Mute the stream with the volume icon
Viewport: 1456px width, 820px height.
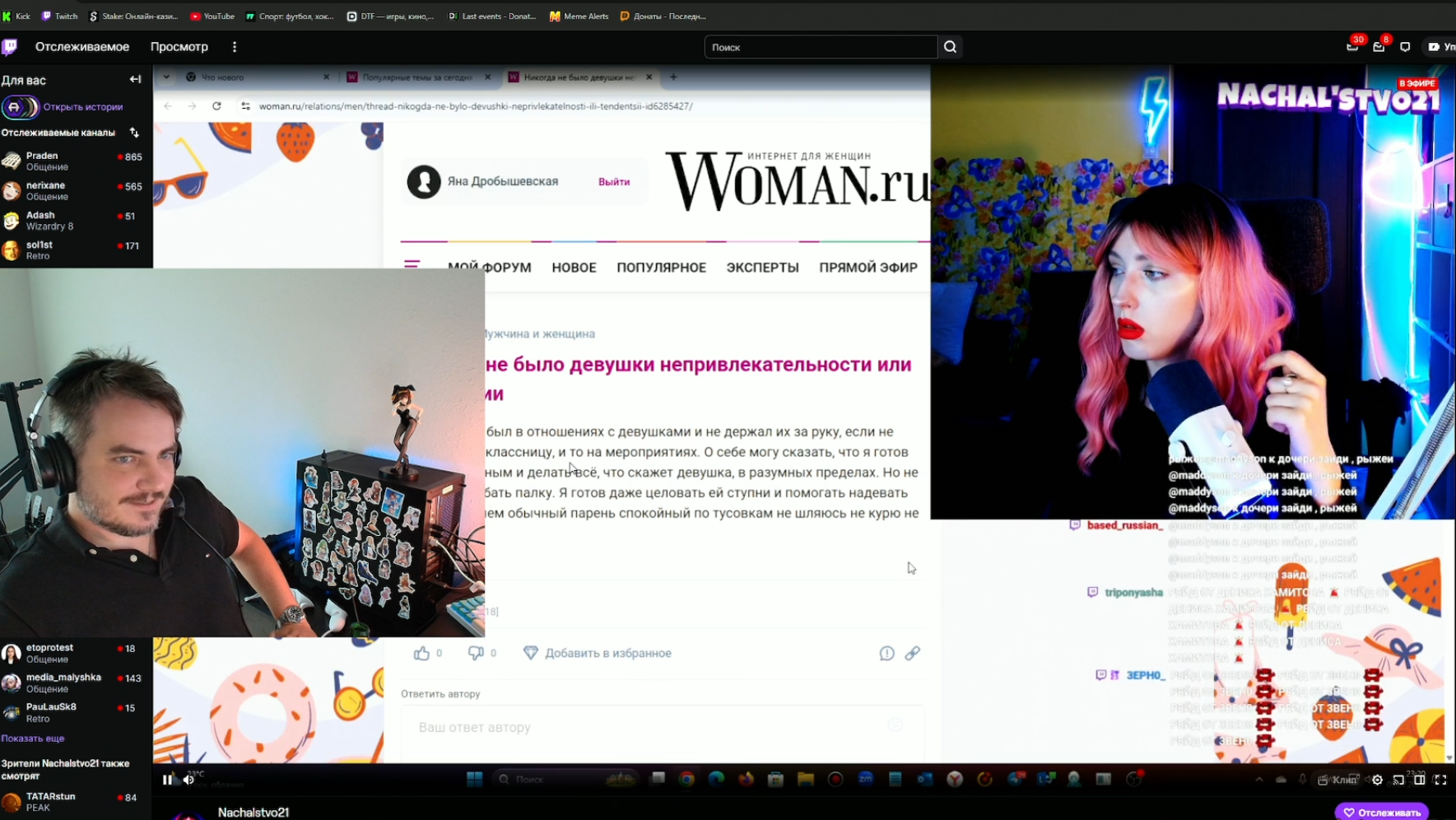point(188,780)
